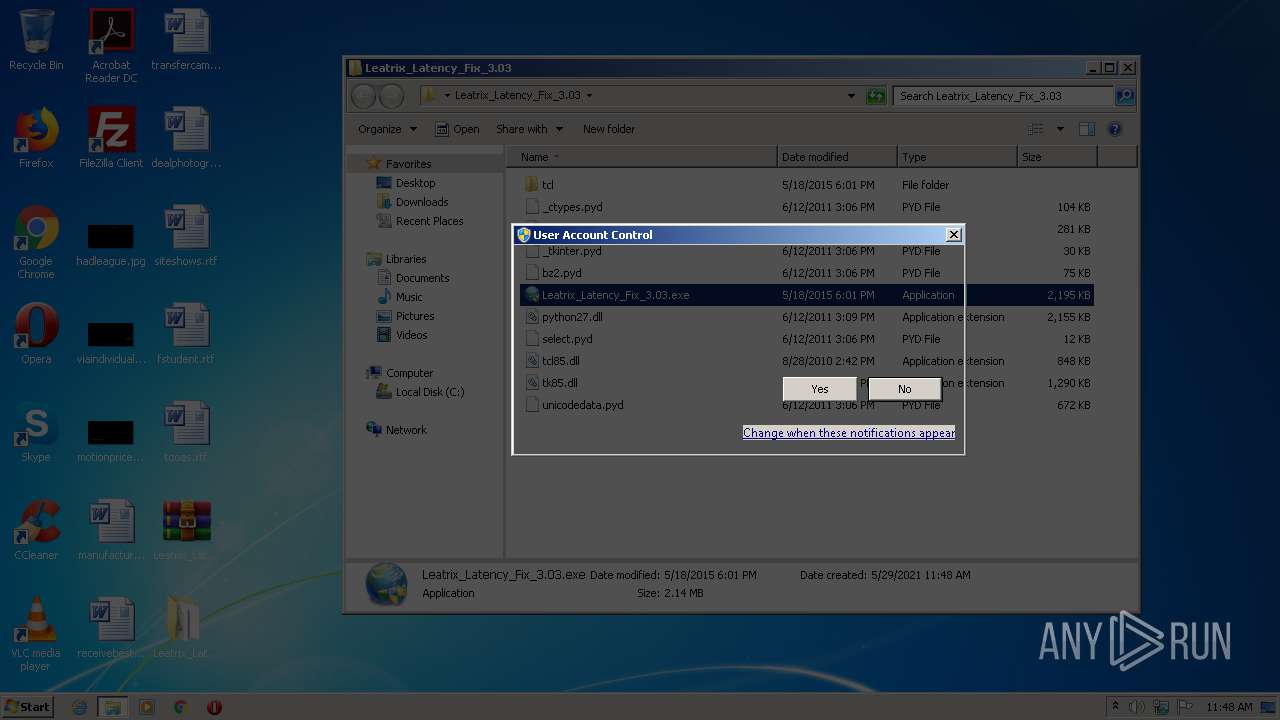This screenshot has width=1280, height=720.
Task: Click the taskbar clock 11:48 AM
Action: click(1229, 707)
